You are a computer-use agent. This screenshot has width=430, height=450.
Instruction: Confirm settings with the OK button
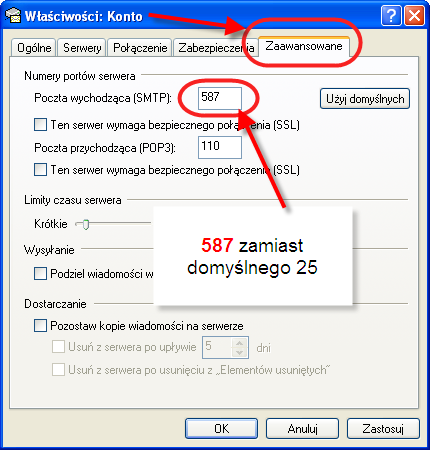[221, 428]
